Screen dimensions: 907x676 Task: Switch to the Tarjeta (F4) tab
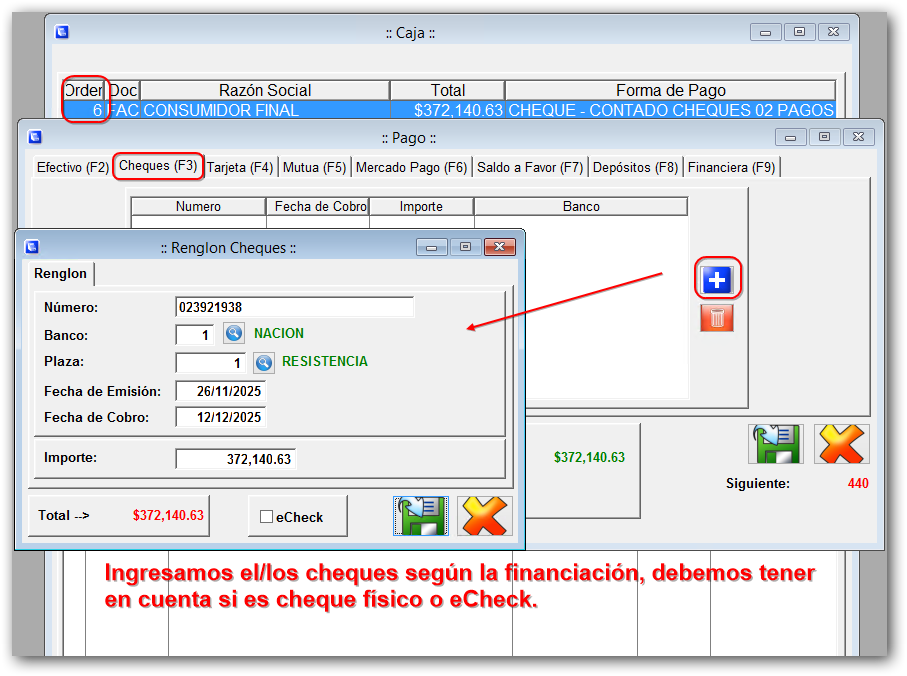(x=238, y=167)
